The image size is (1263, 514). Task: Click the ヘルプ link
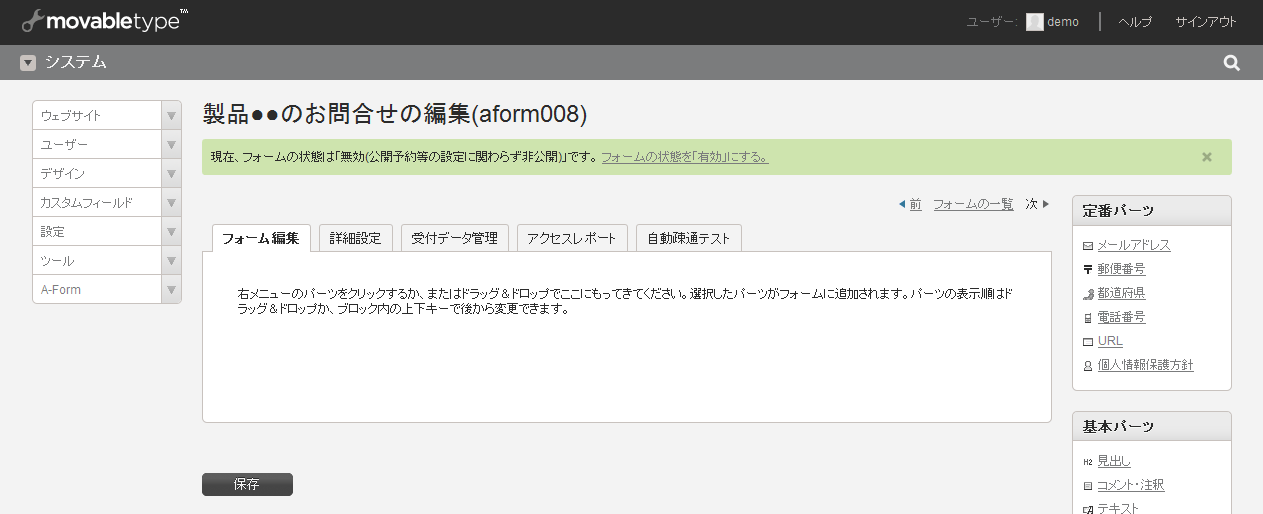pos(1135,22)
